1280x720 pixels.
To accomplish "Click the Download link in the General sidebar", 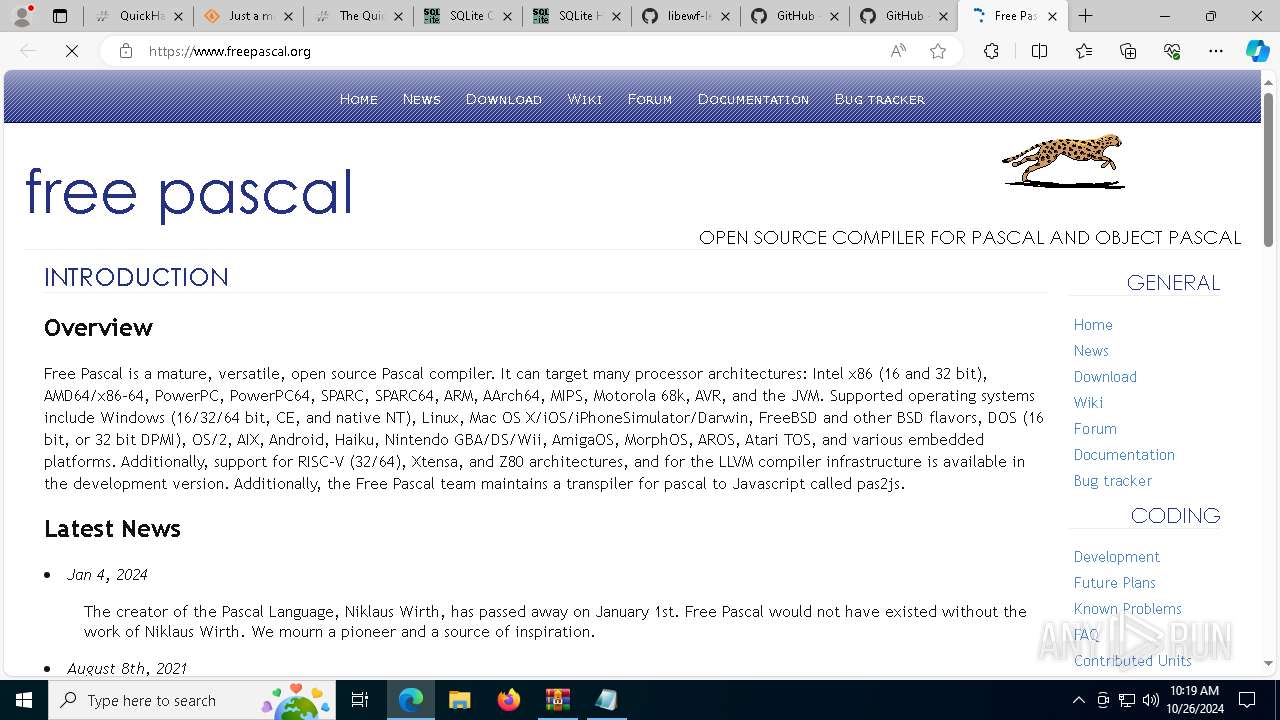I will 1105,377.
